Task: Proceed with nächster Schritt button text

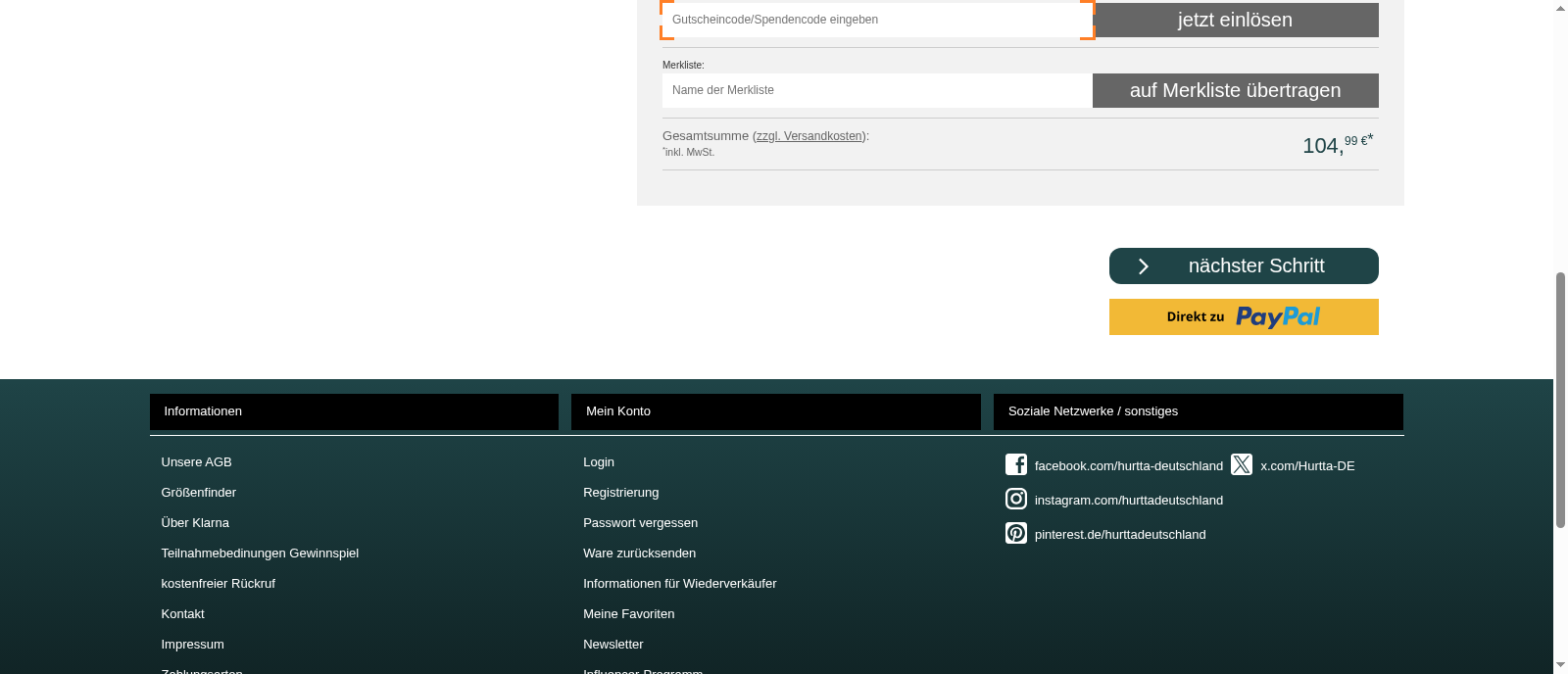Action: [x=1256, y=265]
